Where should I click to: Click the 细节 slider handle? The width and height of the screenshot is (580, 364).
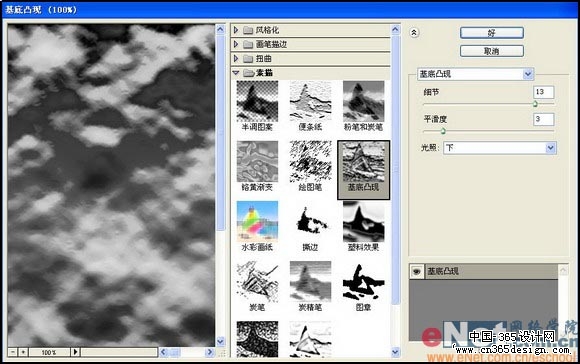535,104
